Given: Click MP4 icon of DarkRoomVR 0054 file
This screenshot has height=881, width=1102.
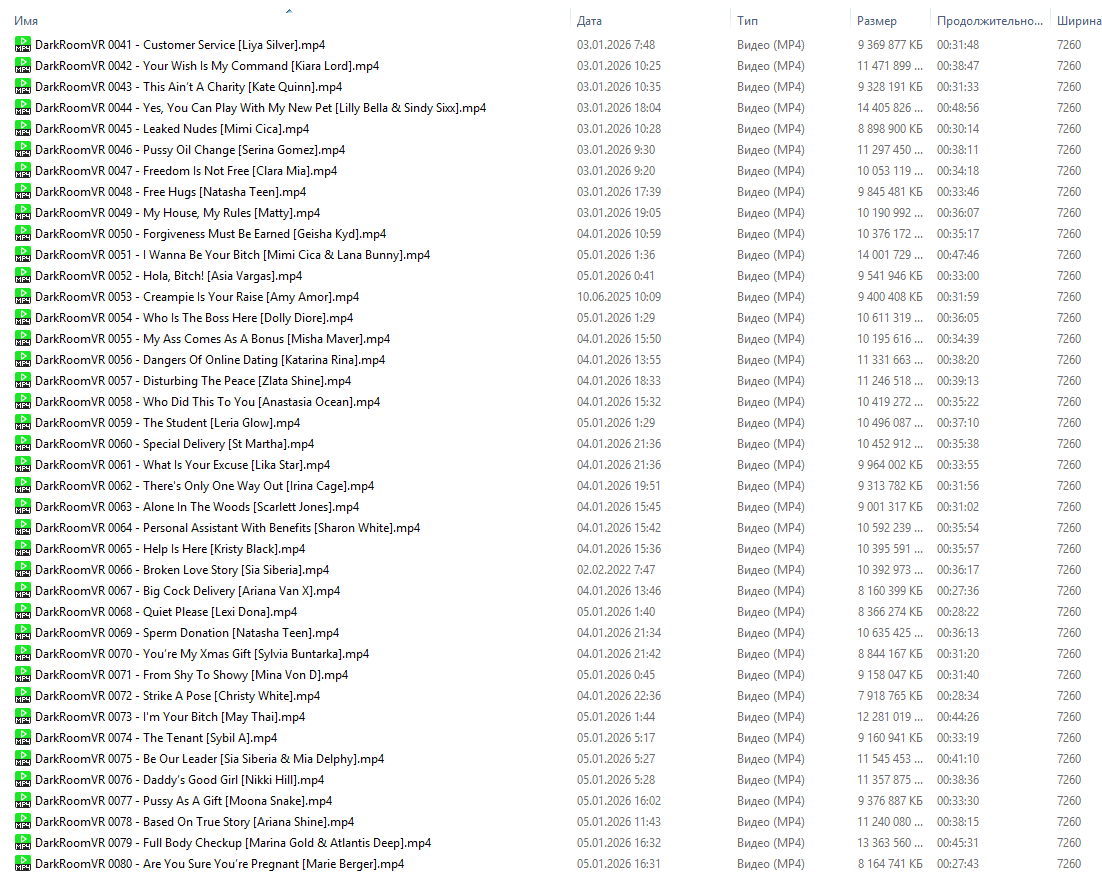Looking at the screenshot, I should tap(22, 318).
